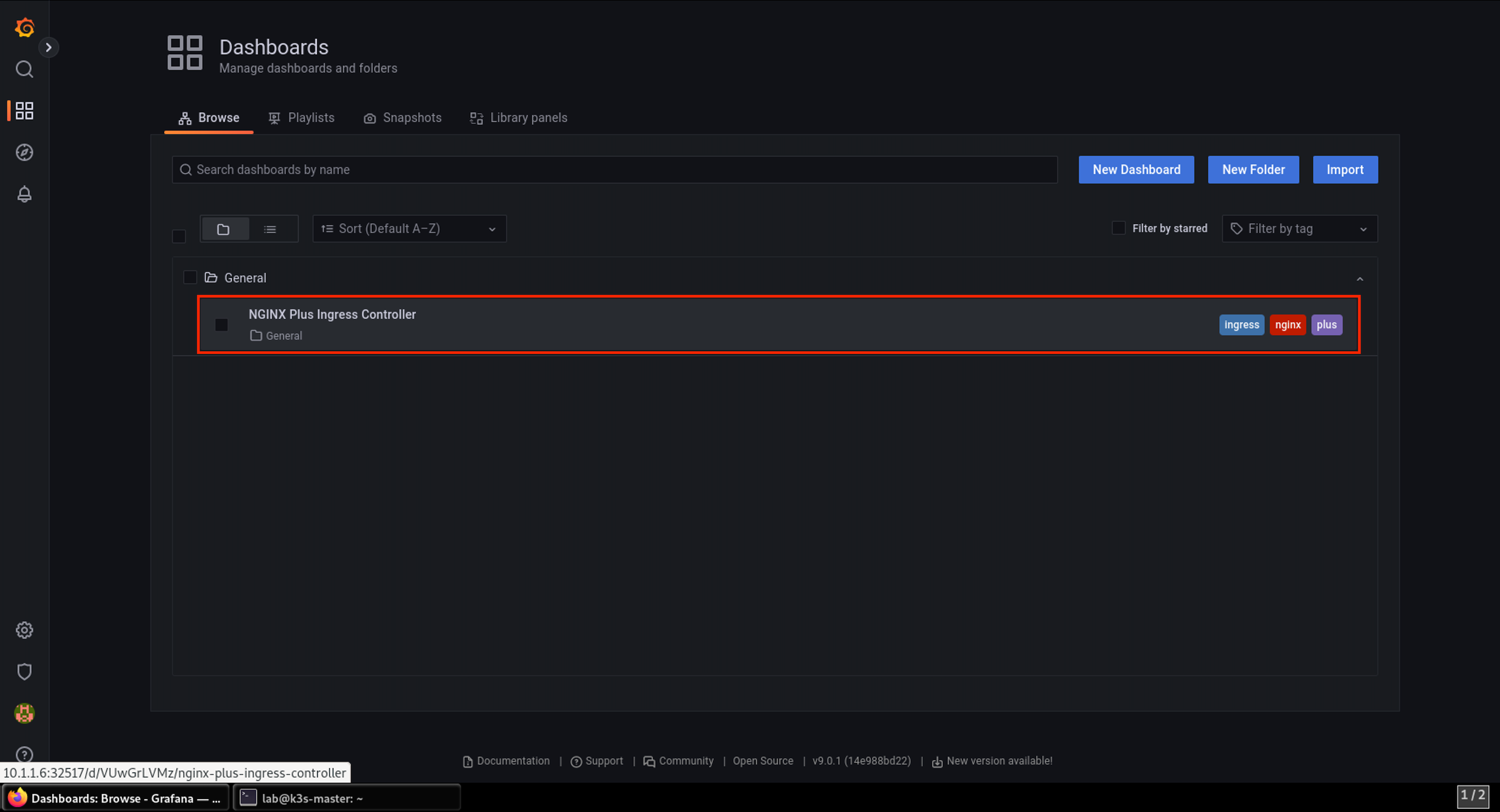Open the Documentation footer link

pos(506,762)
